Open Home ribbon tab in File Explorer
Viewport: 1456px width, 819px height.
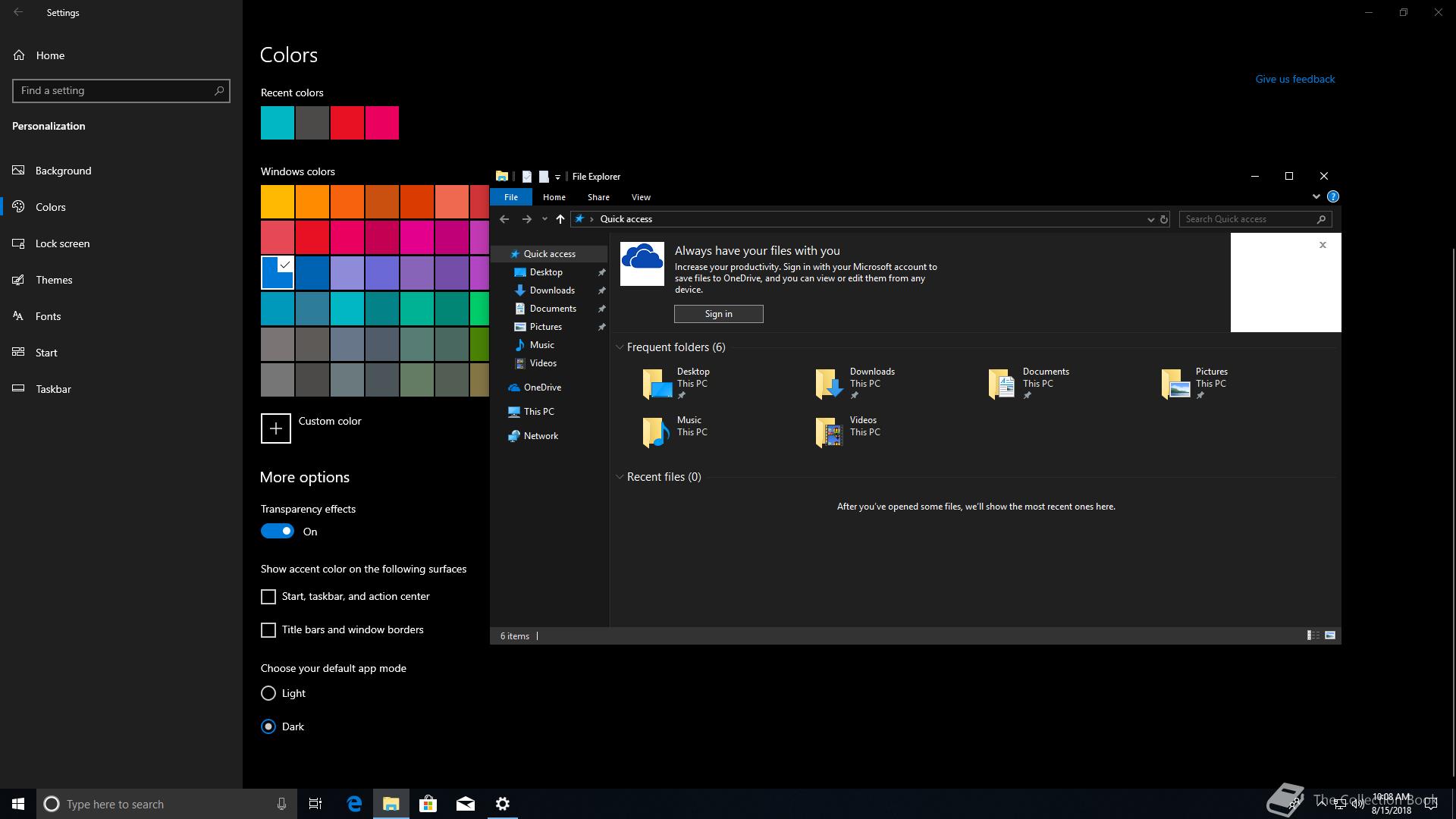[x=554, y=197]
